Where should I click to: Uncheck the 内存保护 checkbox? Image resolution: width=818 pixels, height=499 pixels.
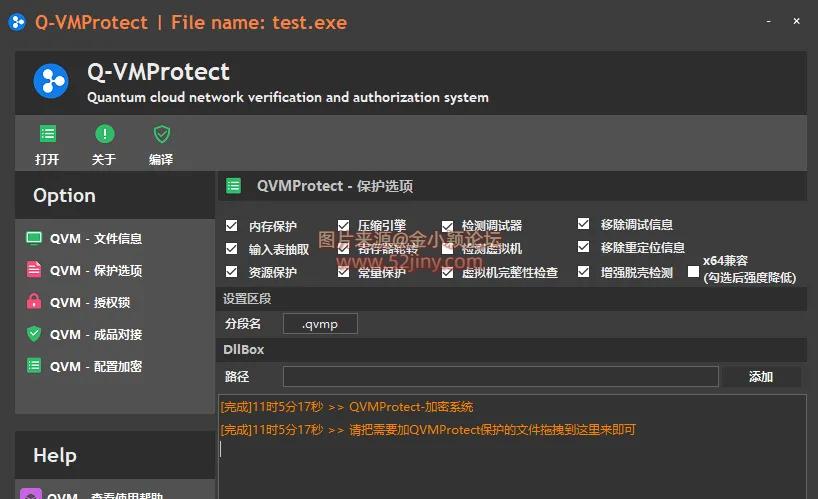[232, 226]
